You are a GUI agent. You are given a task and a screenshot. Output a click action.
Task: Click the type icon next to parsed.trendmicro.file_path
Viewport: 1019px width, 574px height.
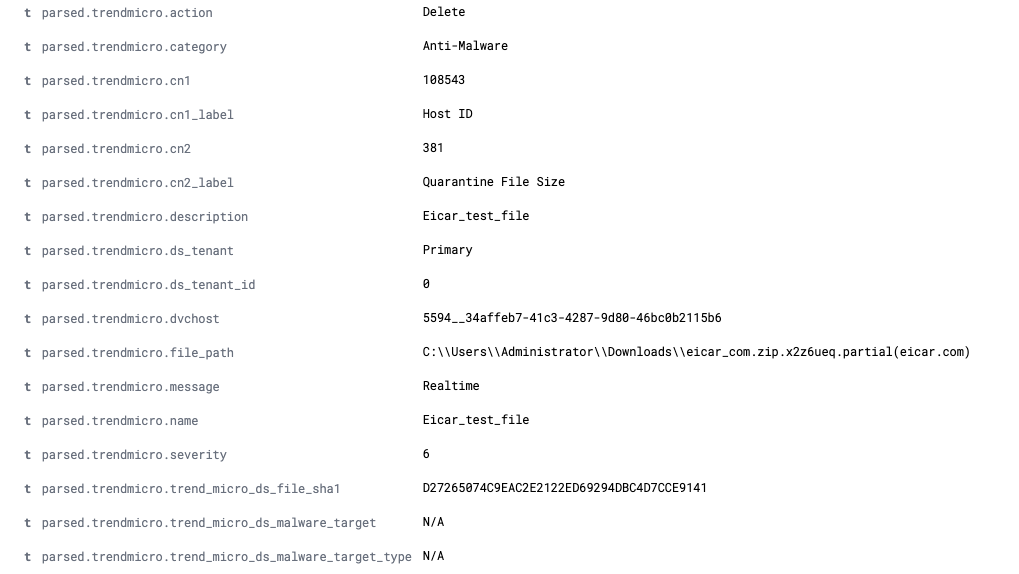(x=28, y=353)
